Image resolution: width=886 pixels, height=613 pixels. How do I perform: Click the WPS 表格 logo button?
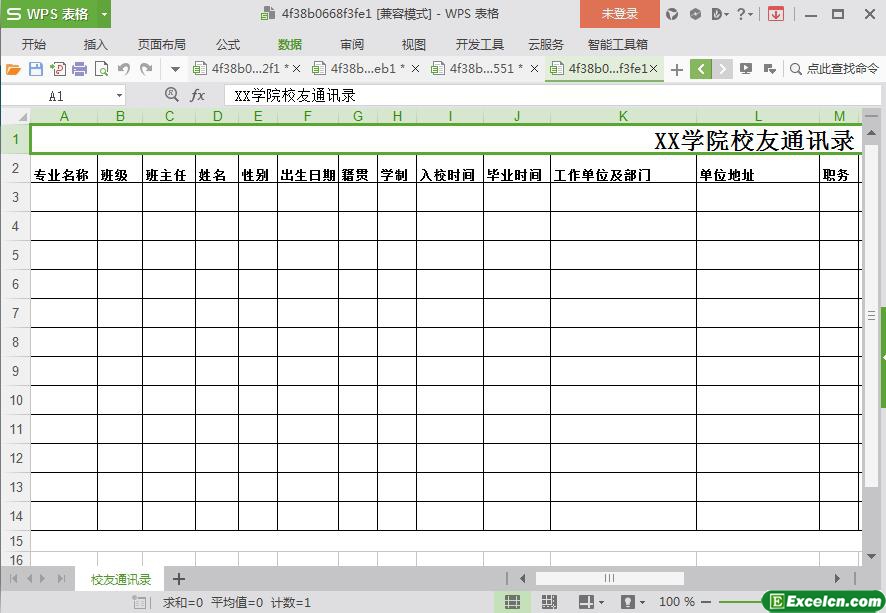(x=49, y=14)
